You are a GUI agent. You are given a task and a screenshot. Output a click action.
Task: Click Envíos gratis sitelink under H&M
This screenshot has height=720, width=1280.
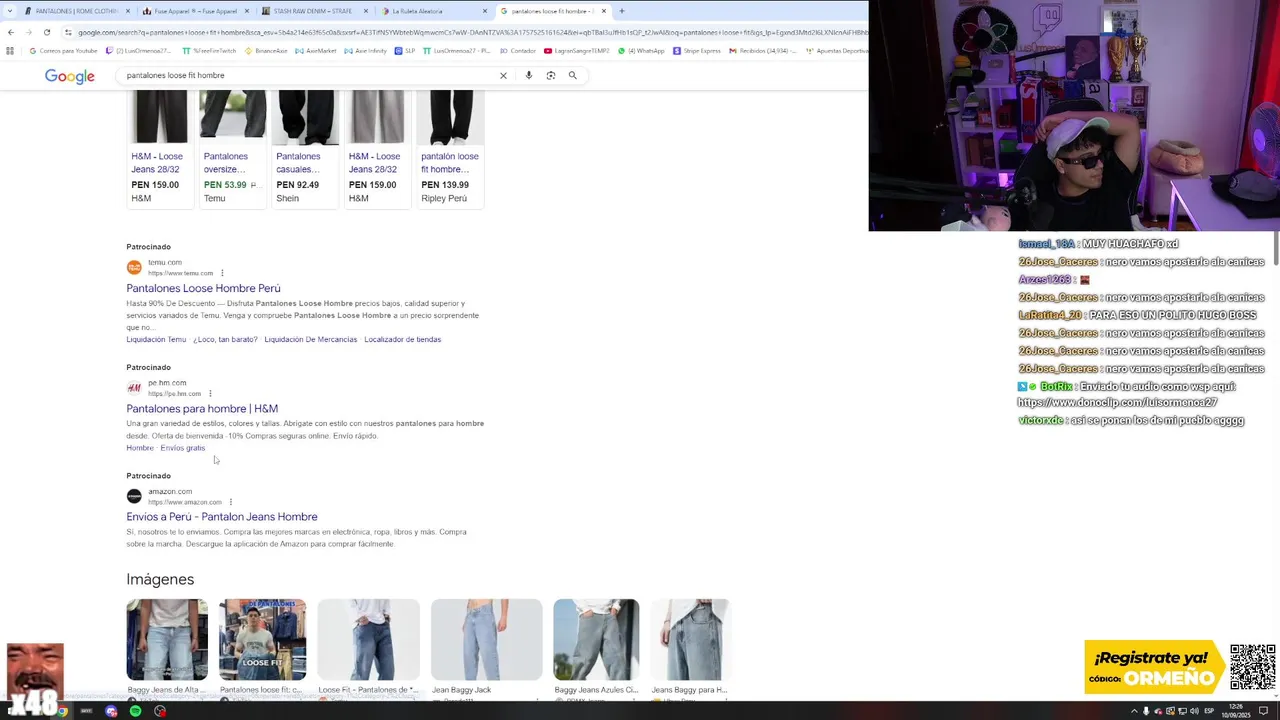click(x=183, y=448)
